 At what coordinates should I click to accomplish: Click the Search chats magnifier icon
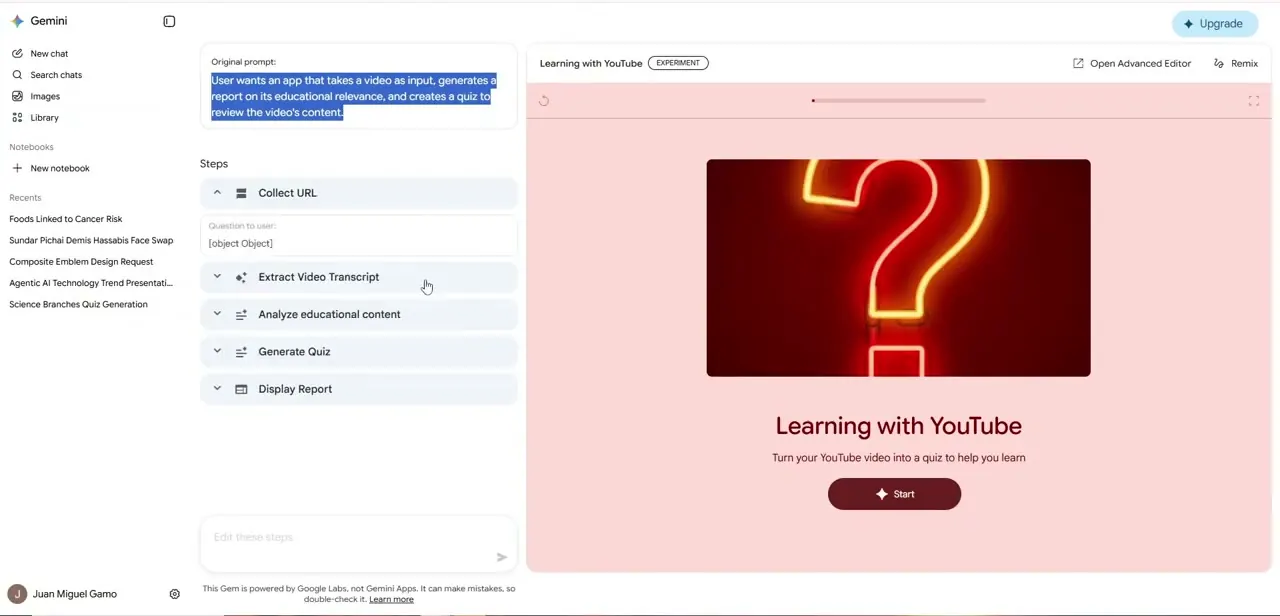(17, 75)
